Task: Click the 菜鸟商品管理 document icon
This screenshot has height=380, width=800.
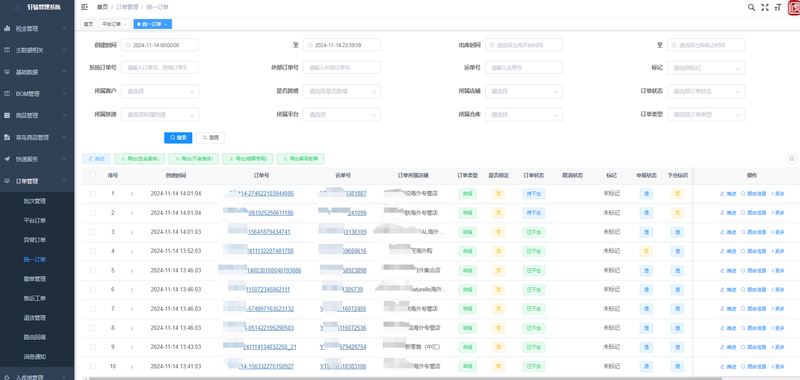Action: pyautogui.click(x=7, y=138)
